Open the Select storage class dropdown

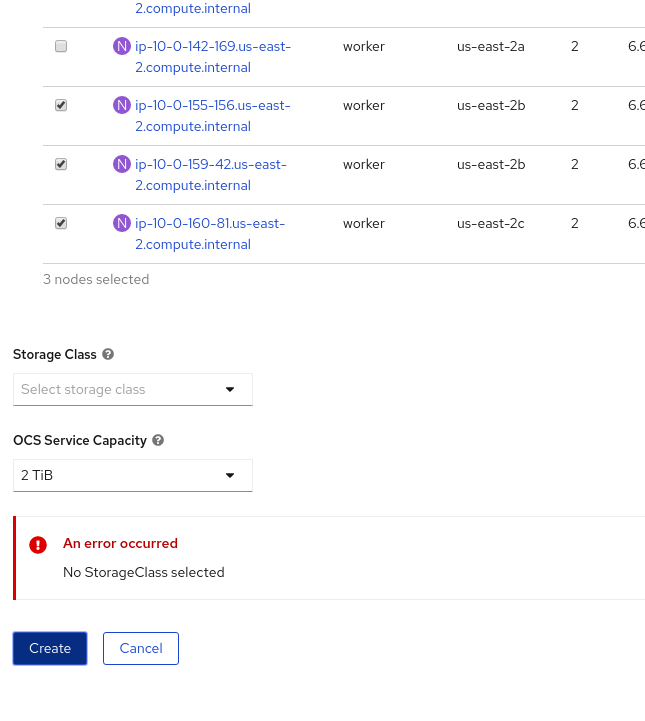132,390
